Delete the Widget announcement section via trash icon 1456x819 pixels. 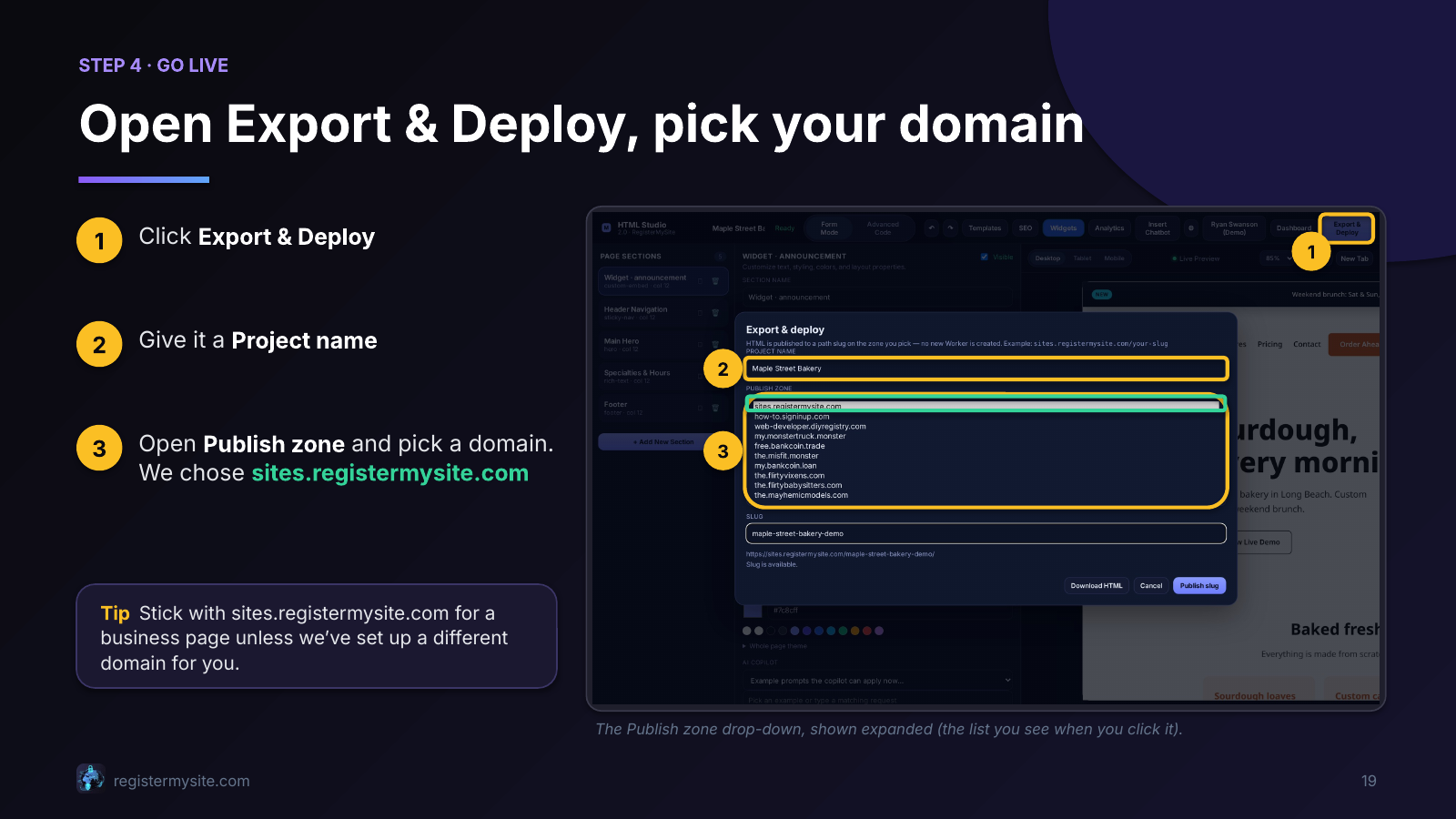coord(715,281)
